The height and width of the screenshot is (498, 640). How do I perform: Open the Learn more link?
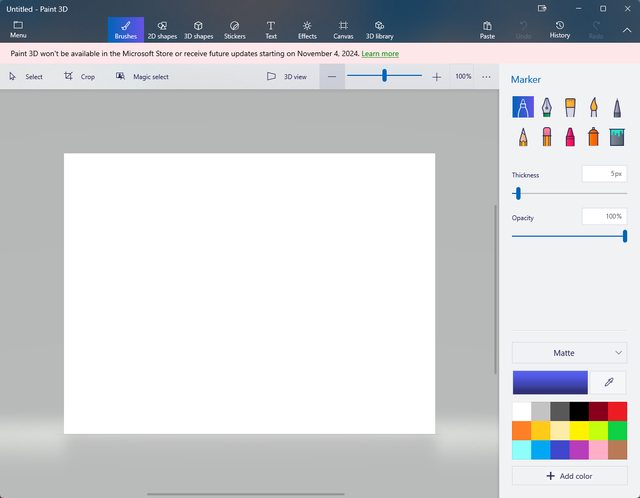380,53
